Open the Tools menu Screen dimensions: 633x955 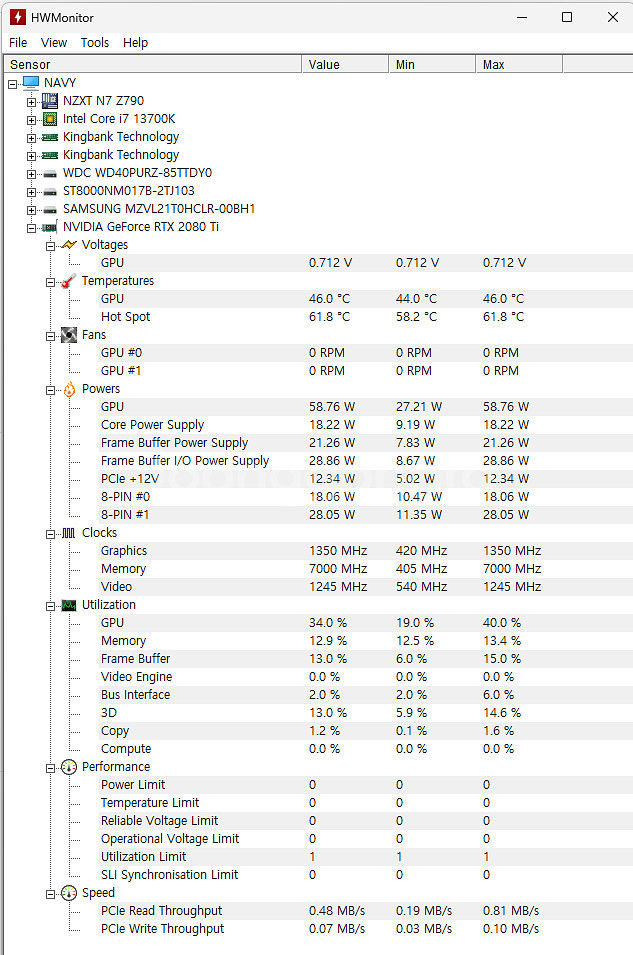[95, 42]
